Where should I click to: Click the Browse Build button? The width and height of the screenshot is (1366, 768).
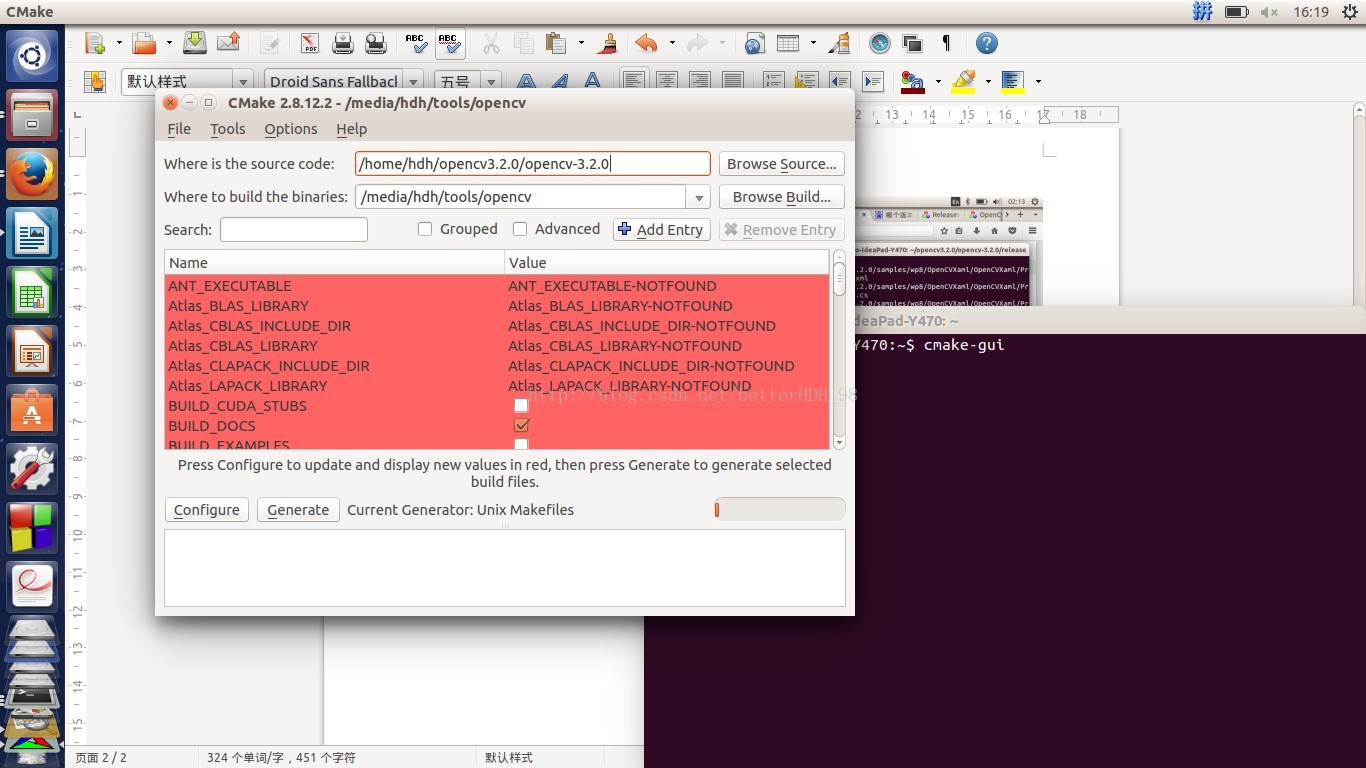782,197
